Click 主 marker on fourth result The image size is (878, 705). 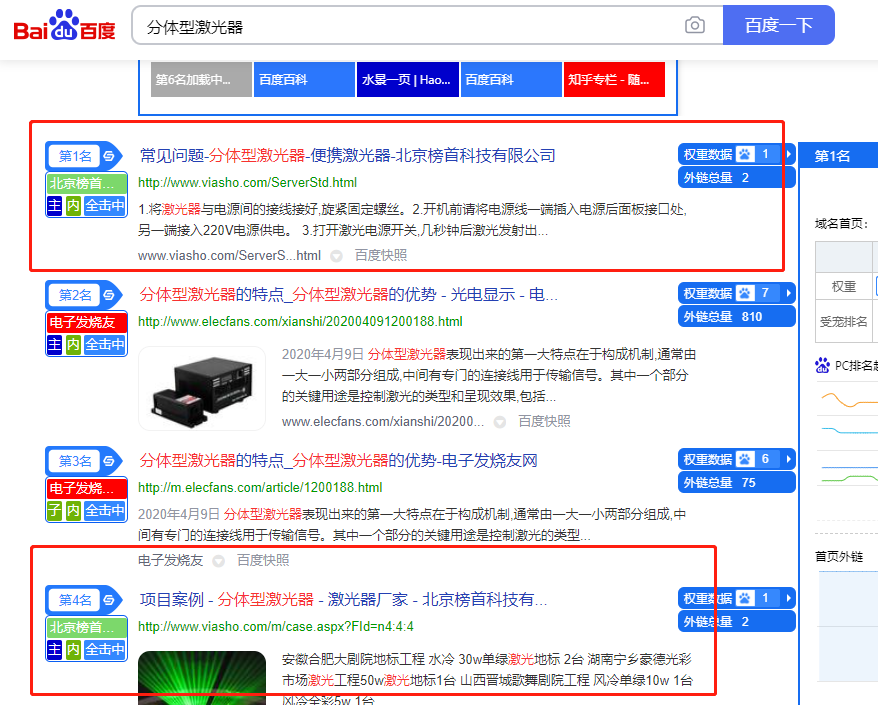point(54,650)
